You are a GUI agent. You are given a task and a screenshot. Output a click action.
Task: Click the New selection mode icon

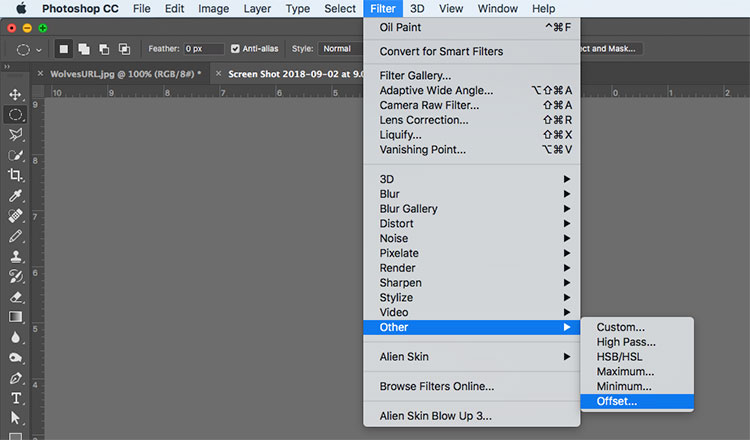[64, 49]
